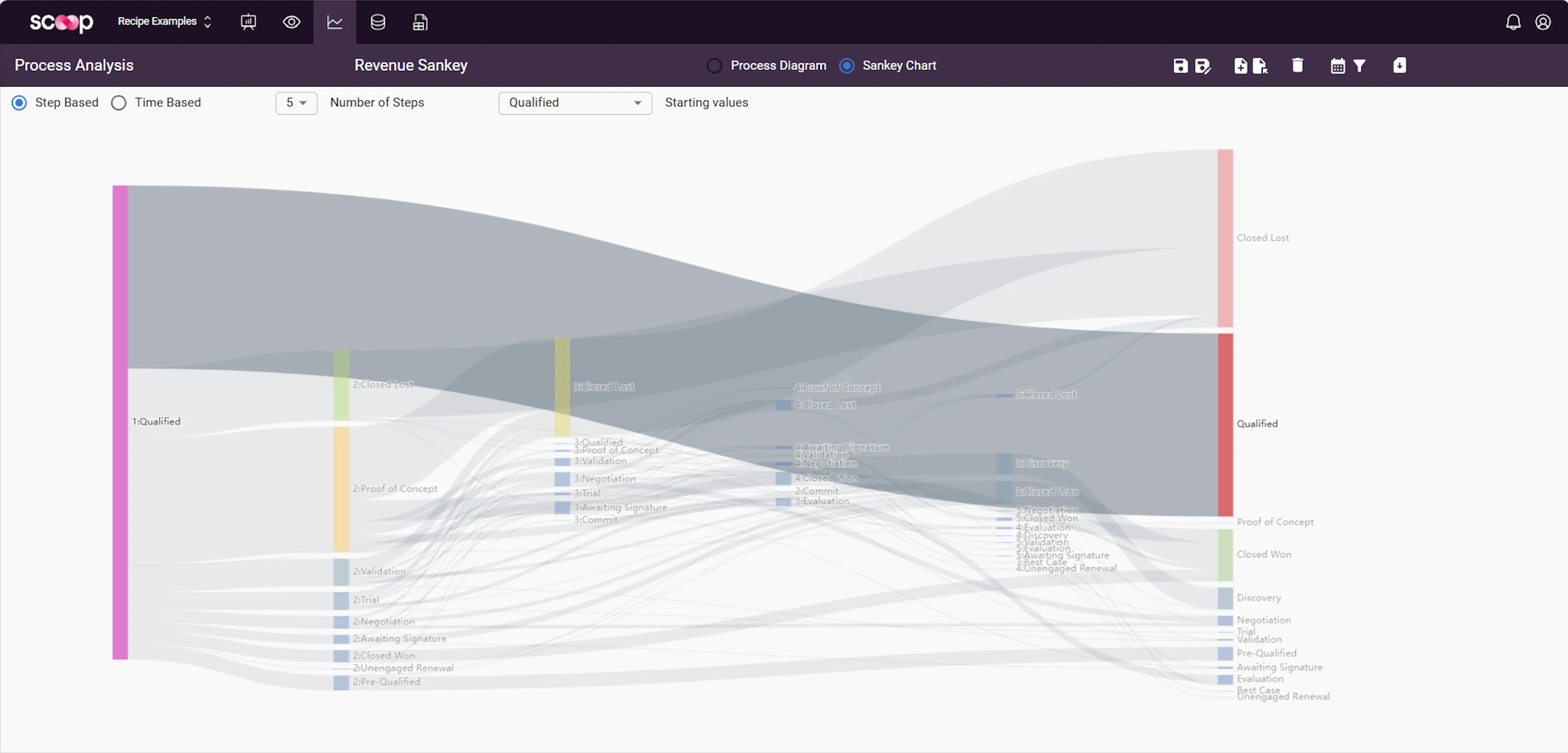Click the Scoop logo home link
The height and width of the screenshot is (753, 1568).
coord(61,22)
